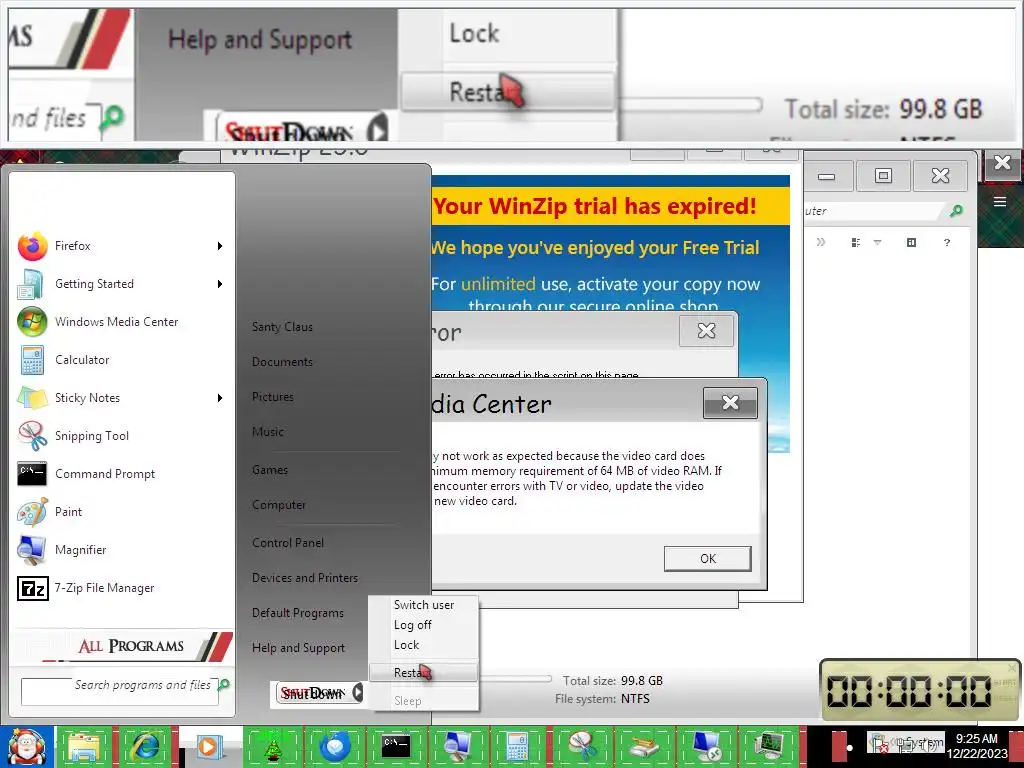Open Thunderbird from the taskbar
Image resolution: width=1024 pixels, height=768 pixels.
[x=334, y=746]
